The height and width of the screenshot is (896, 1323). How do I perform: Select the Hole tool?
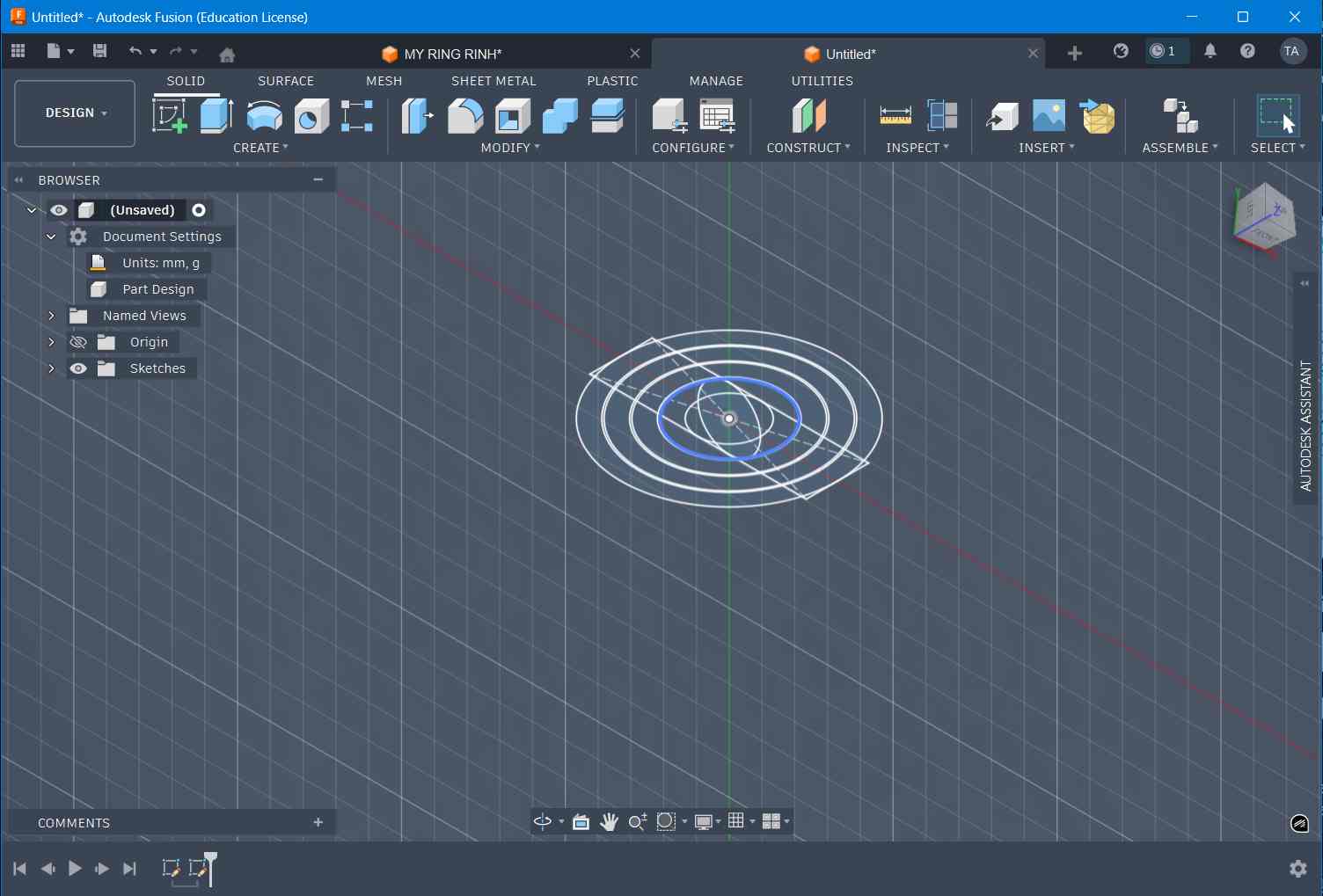click(x=311, y=115)
